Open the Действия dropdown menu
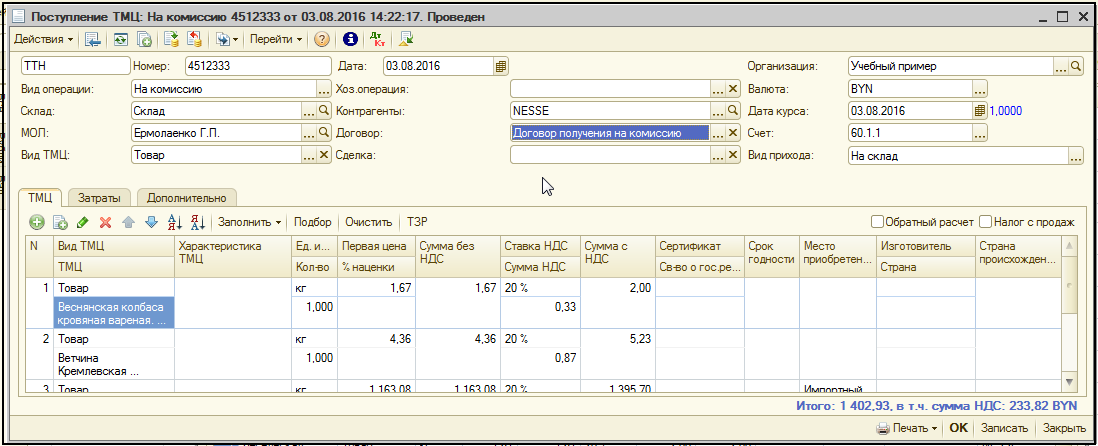 [x=44, y=40]
